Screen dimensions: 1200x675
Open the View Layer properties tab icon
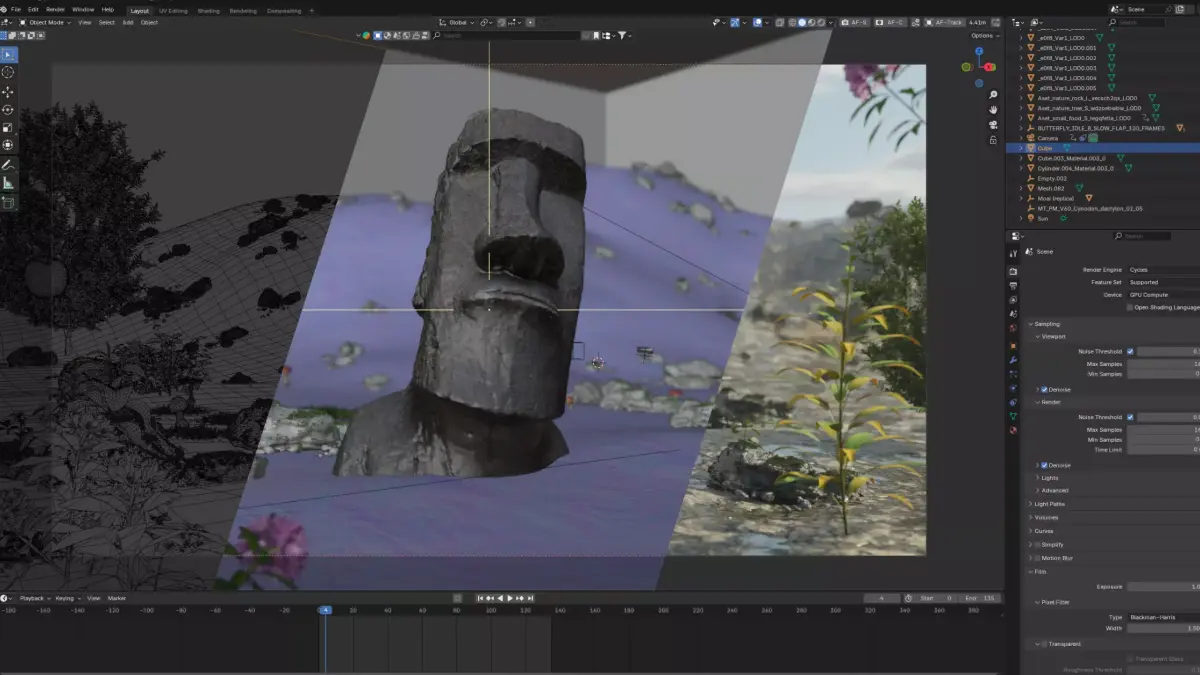1013,300
